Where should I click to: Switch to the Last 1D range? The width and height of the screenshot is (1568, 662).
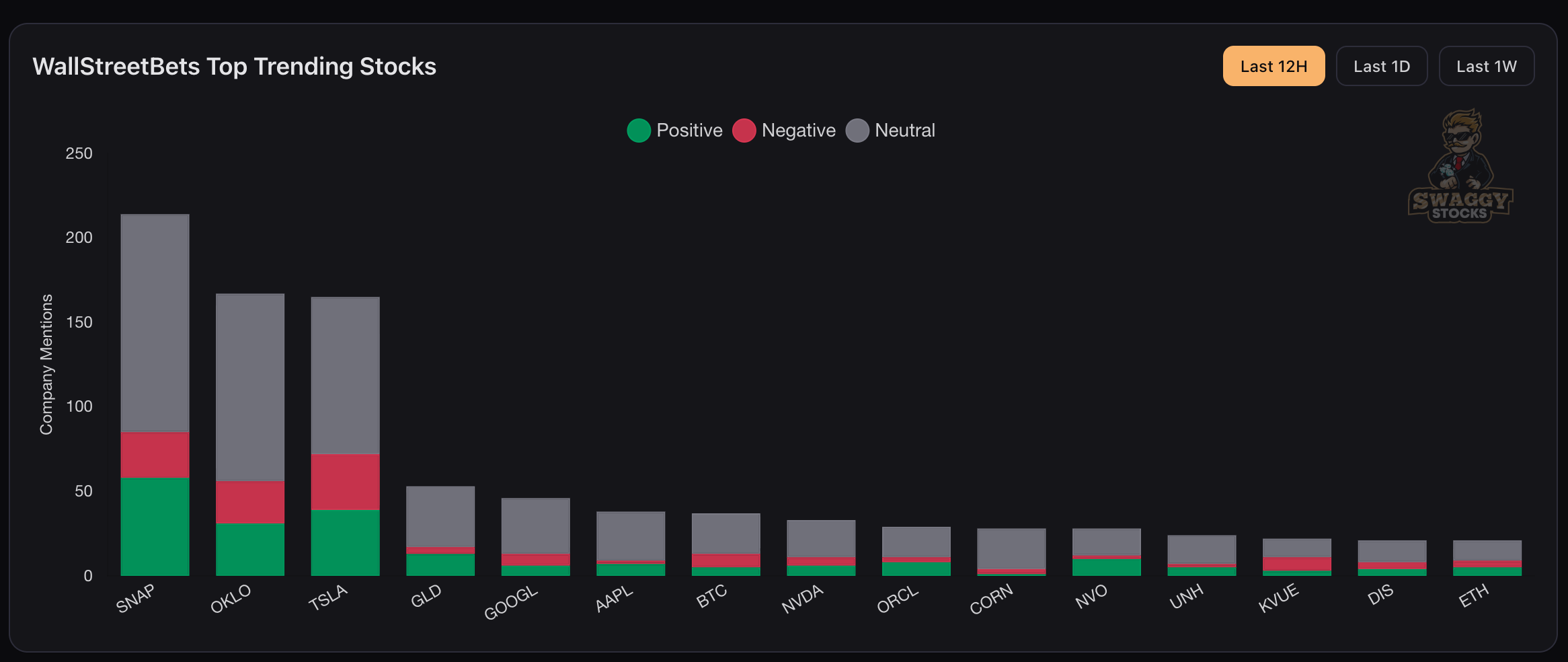1382,66
